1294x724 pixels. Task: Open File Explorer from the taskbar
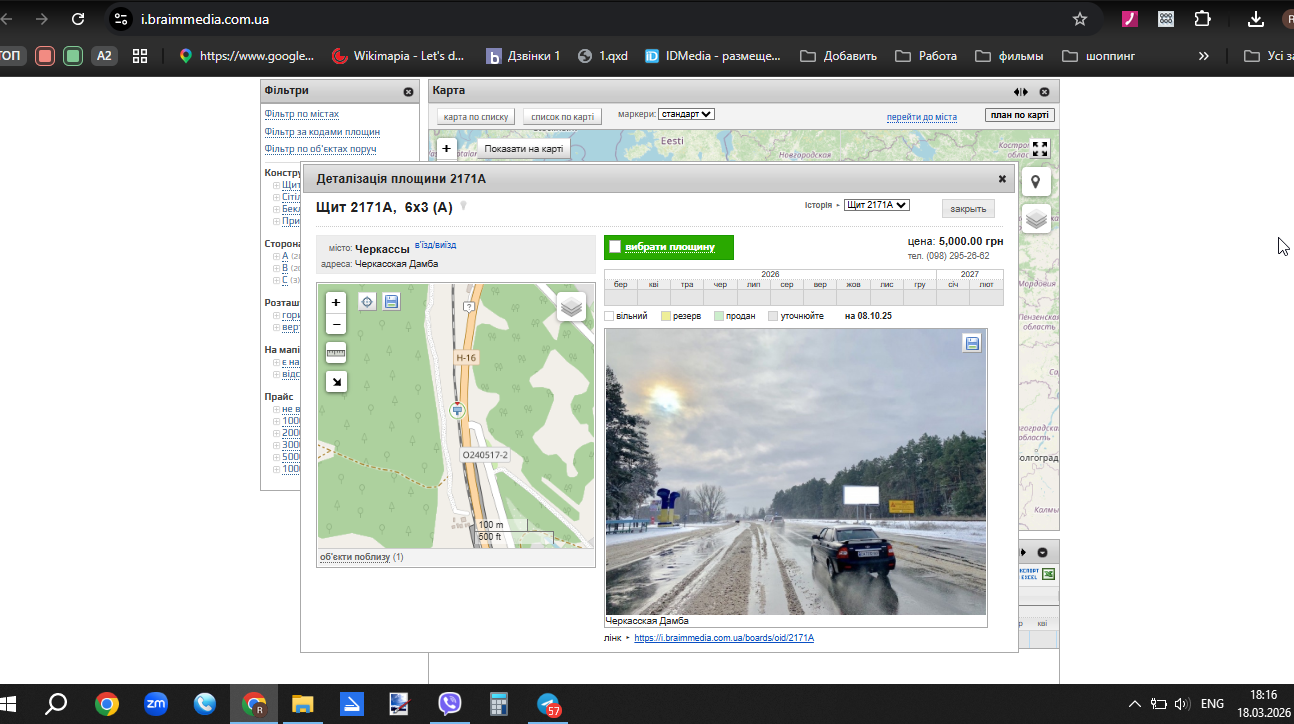pyautogui.click(x=303, y=704)
